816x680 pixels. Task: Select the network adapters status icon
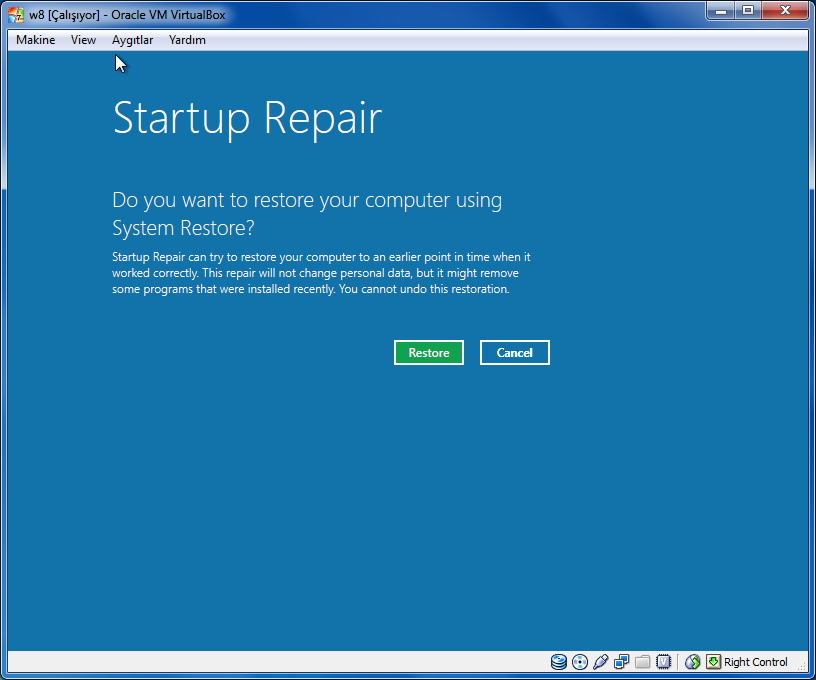[622, 662]
